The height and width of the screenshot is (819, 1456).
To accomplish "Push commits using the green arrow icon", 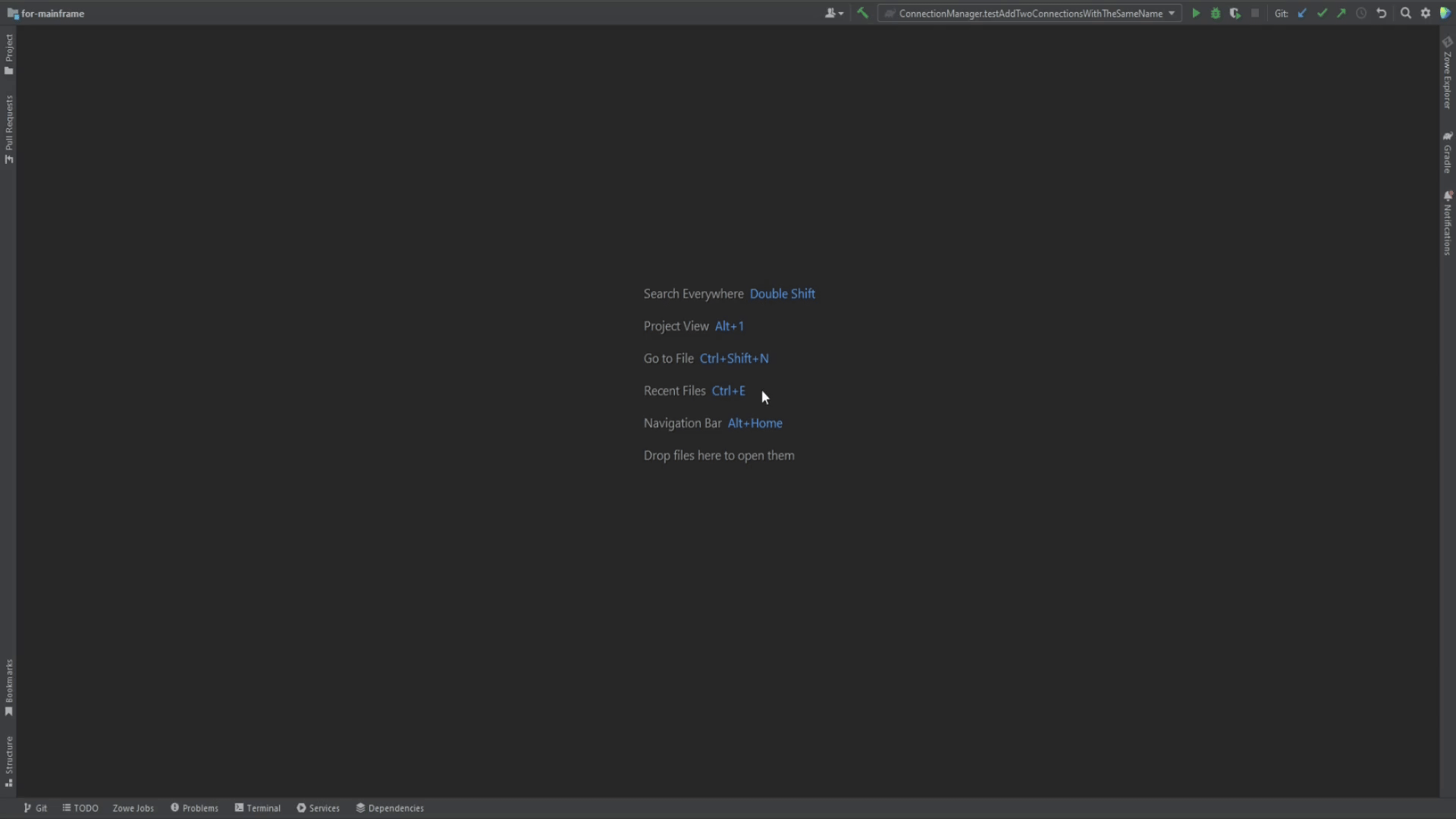I will pos(1342,13).
